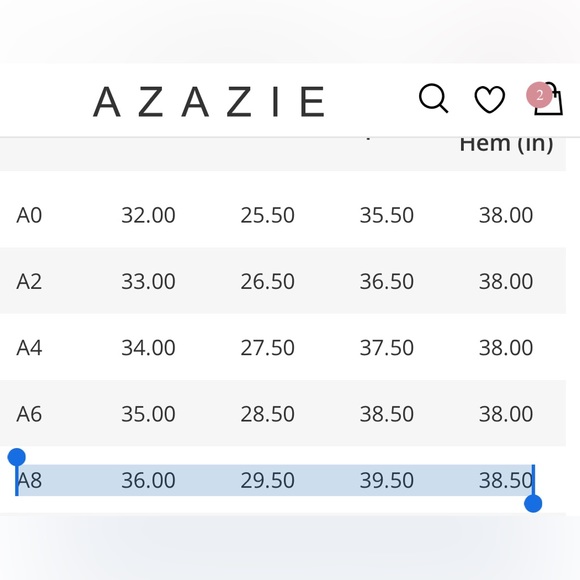Screen dimensions: 580x580
Task: Click the 36.00 value in A8 row
Action: coord(148,480)
